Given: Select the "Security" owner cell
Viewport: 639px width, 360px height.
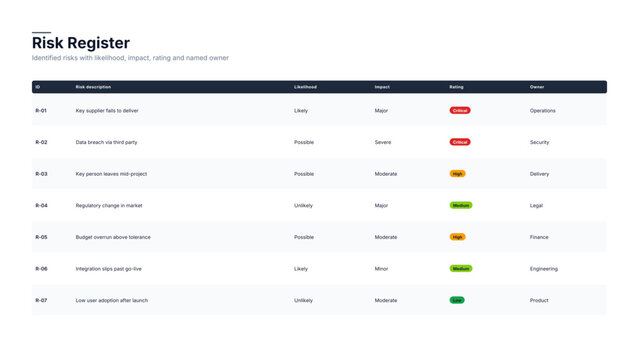Looking at the screenshot, I should coord(540,142).
